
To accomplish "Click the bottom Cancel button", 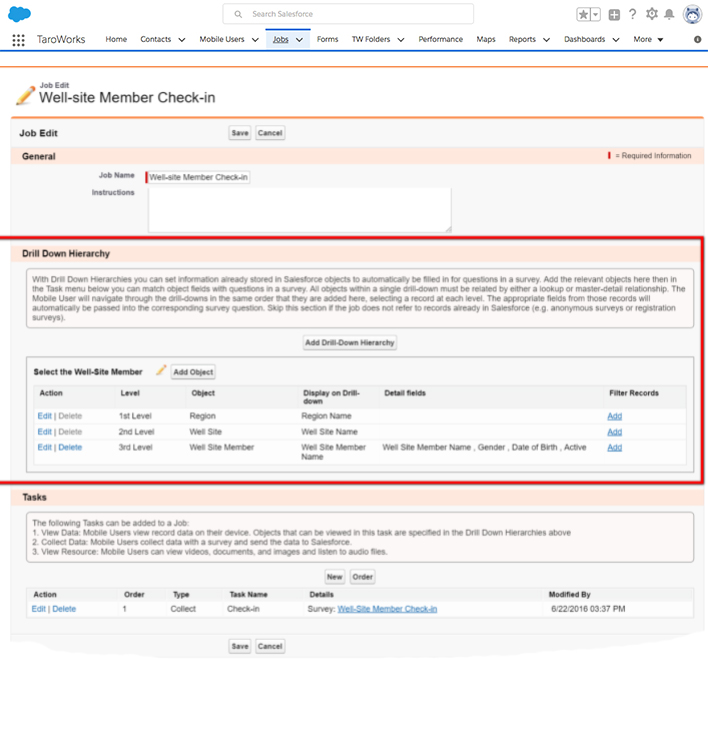I will click(x=270, y=646).
